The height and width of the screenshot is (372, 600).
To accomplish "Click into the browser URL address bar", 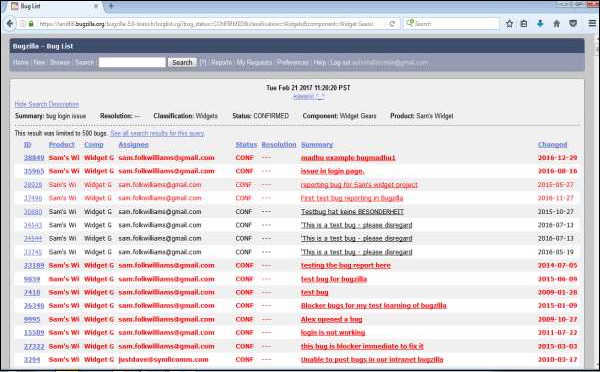I will pyautogui.click(x=207, y=24).
